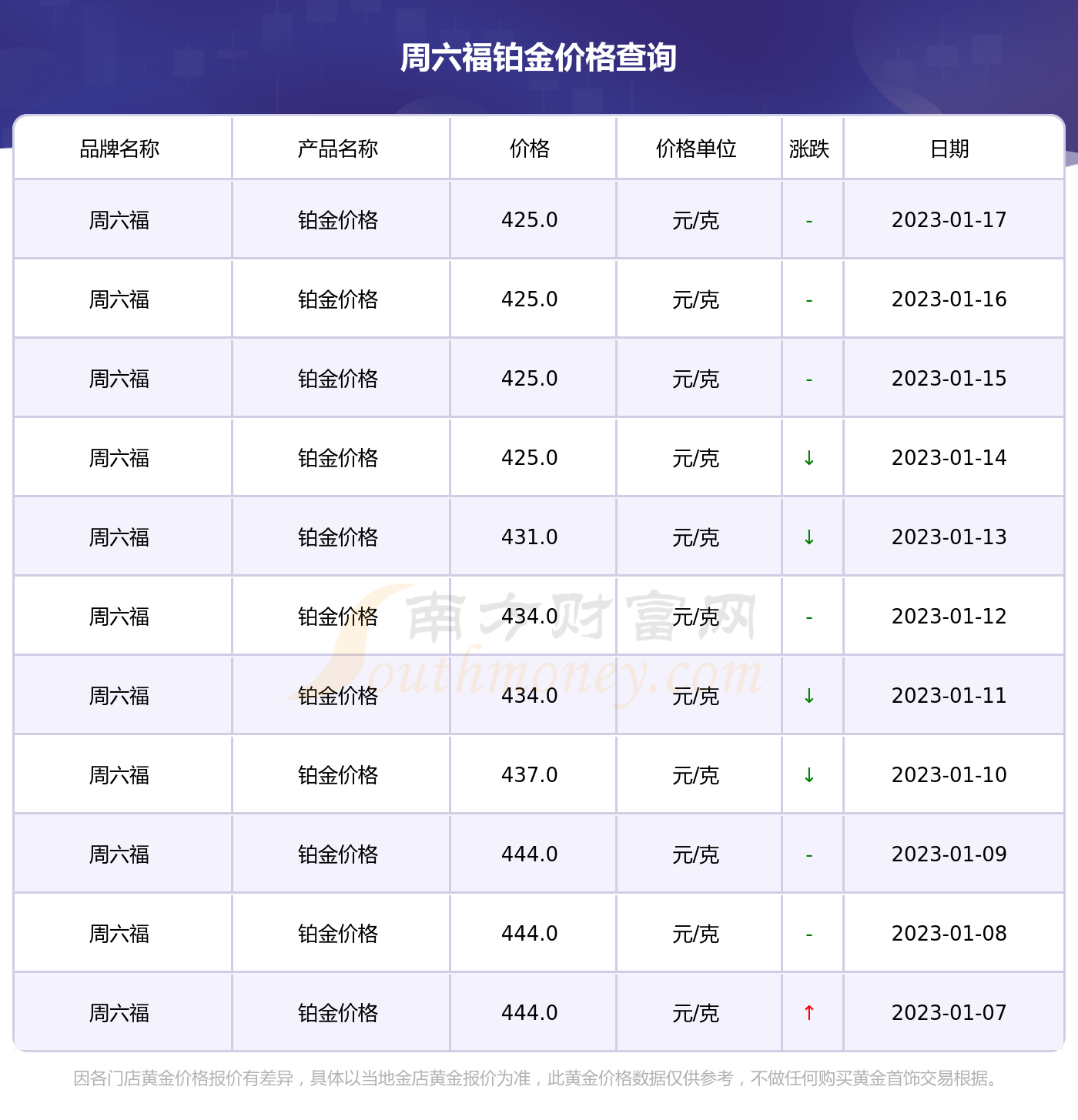Click price 434.0 in the 2023-01-12 row
1078x1120 pixels.
click(530, 617)
